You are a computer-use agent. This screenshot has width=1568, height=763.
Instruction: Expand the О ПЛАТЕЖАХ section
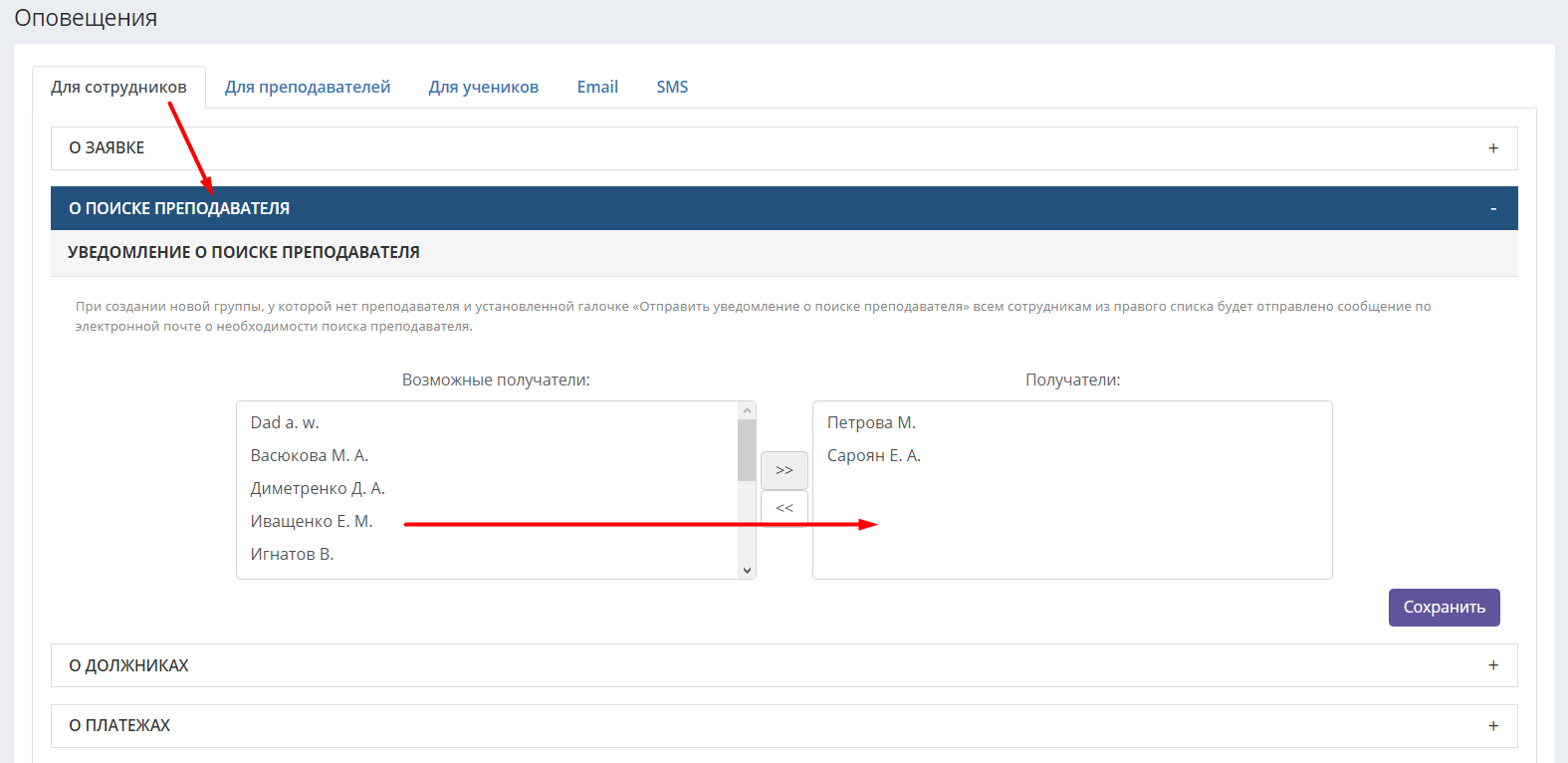pos(784,726)
